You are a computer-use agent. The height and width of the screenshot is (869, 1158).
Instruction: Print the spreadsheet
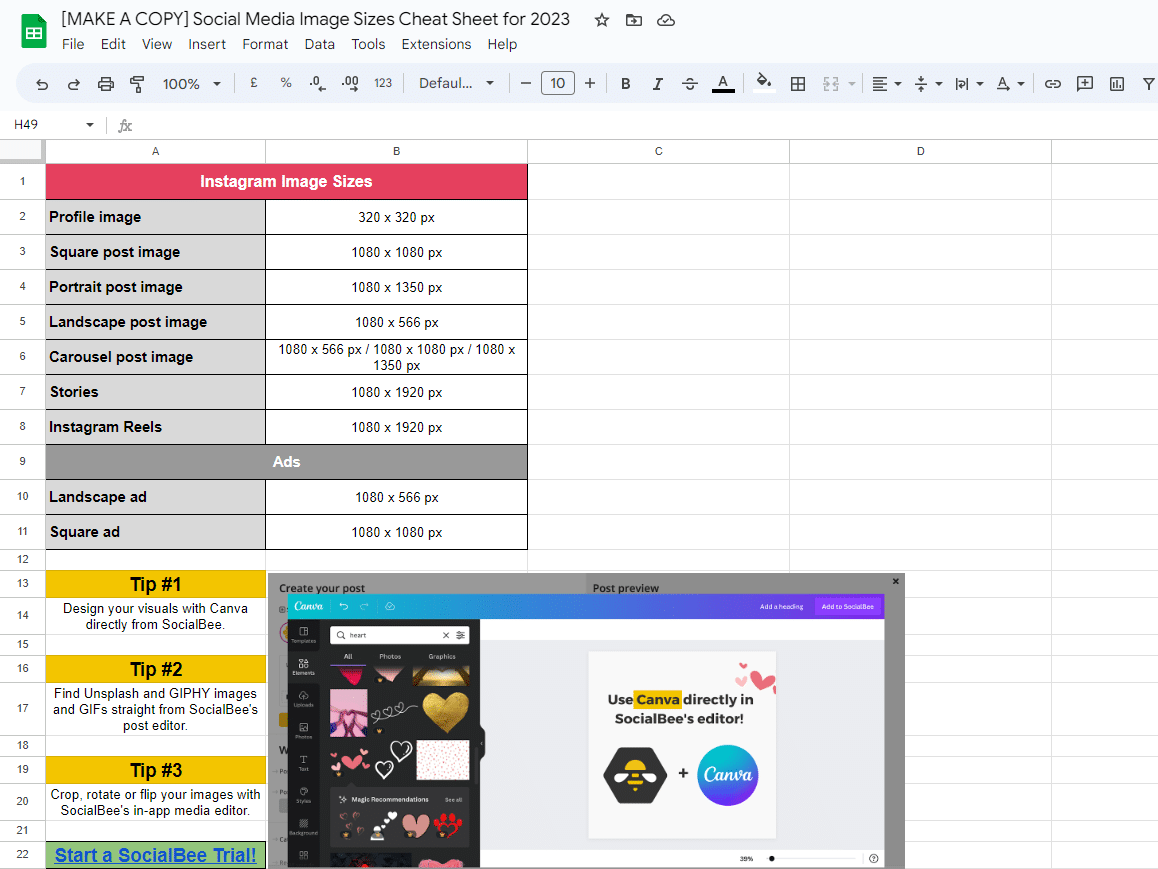coord(105,83)
